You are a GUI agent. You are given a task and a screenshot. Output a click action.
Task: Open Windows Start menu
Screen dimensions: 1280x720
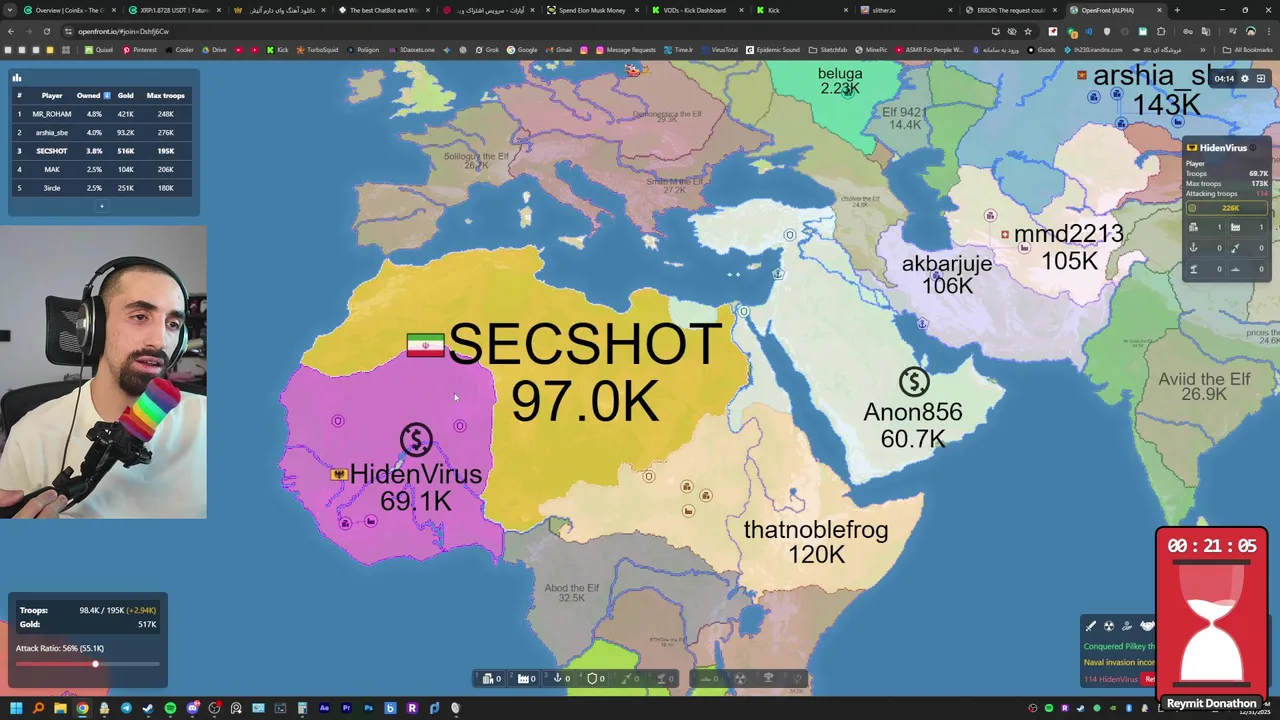click(x=16, y=709)
